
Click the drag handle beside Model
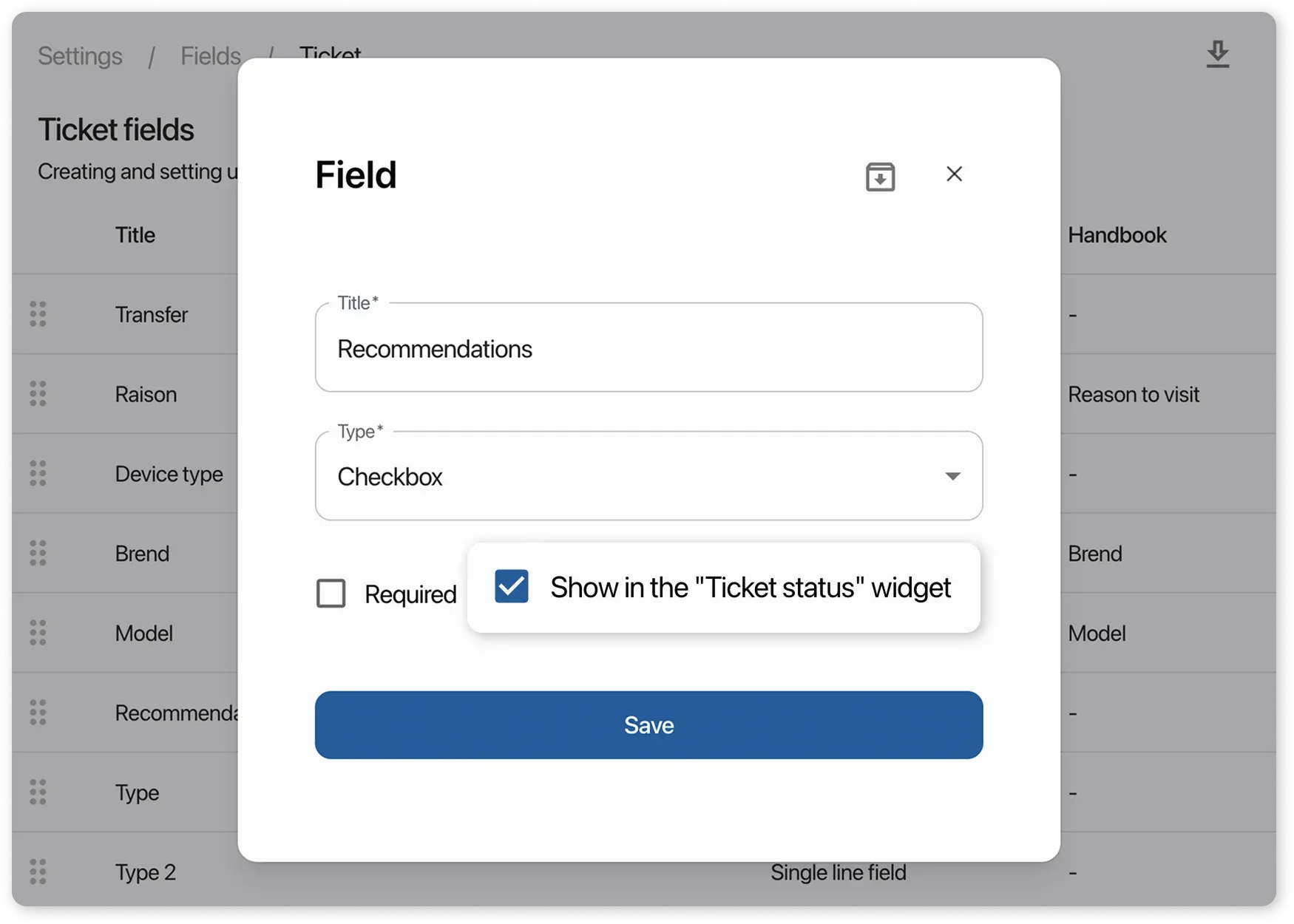tap(38, 633)
